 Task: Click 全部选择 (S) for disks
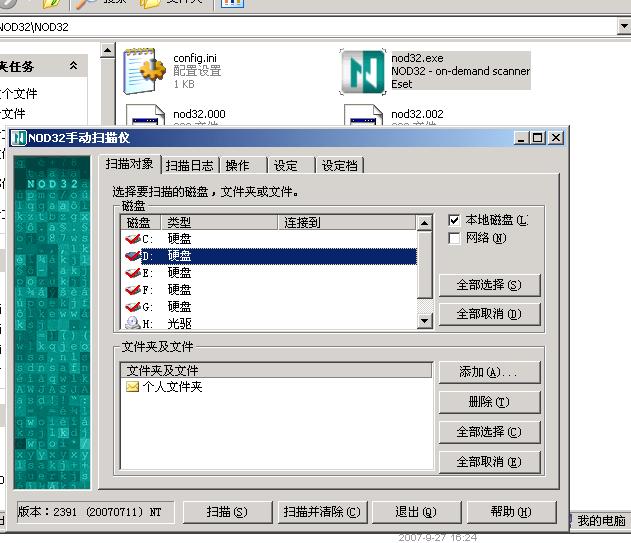(x=489, y=285)
